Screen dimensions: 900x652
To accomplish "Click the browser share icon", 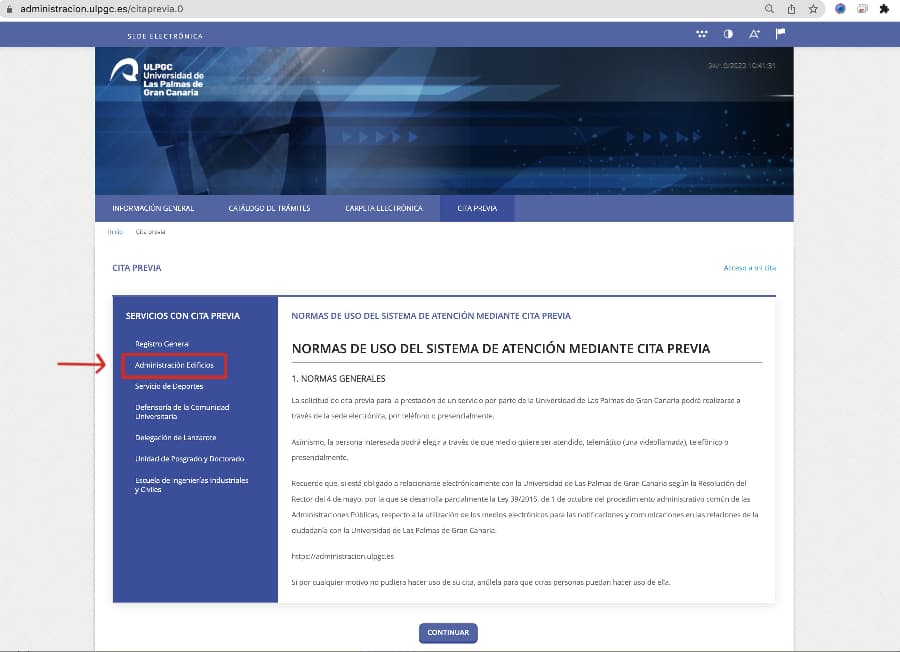I will click(x=792, y=9).
